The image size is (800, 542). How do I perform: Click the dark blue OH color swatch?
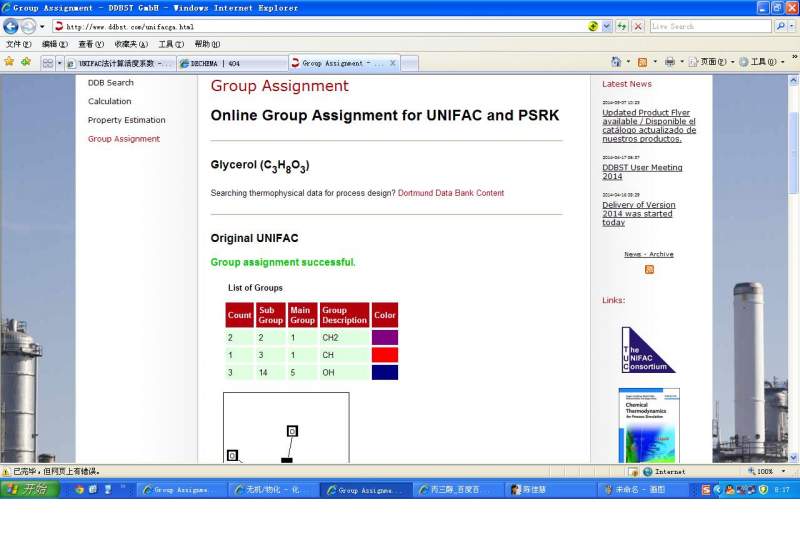coord(385,372)
